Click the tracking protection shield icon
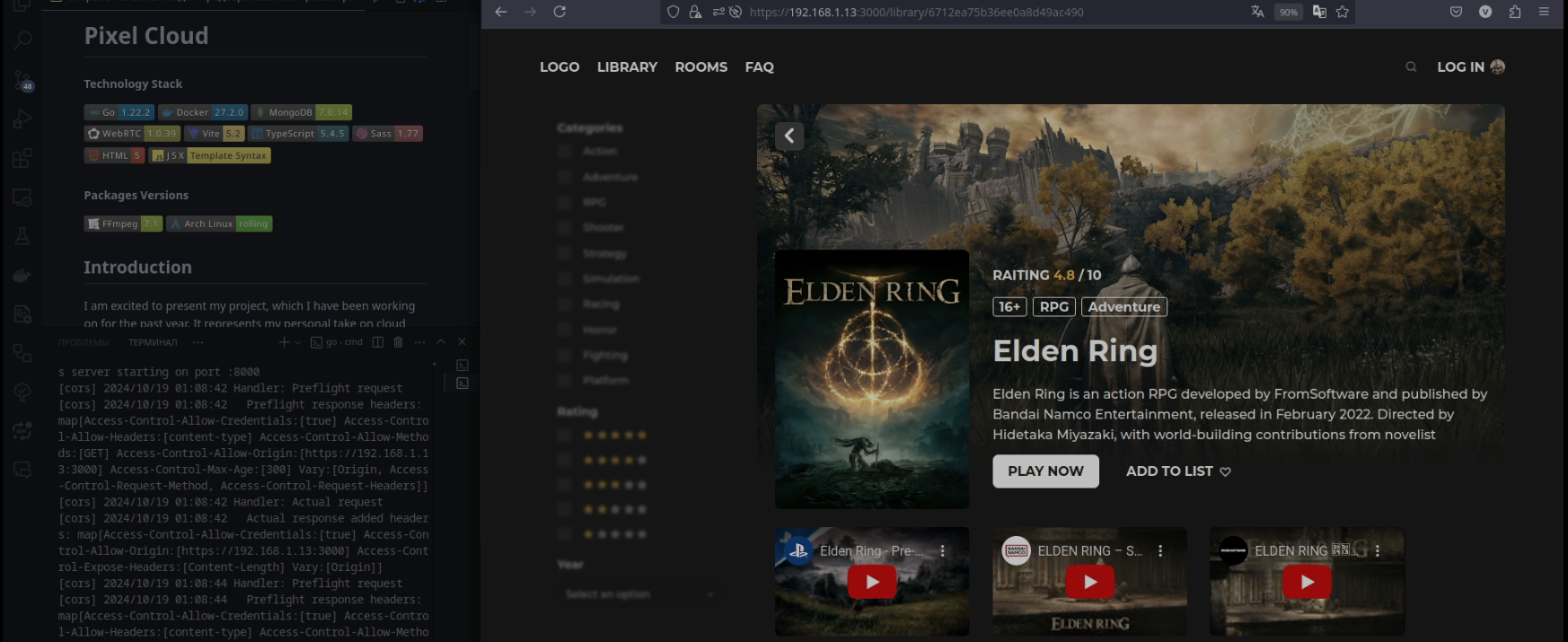This screenshot has width=1568, height=642. click(x=674, y=12)
